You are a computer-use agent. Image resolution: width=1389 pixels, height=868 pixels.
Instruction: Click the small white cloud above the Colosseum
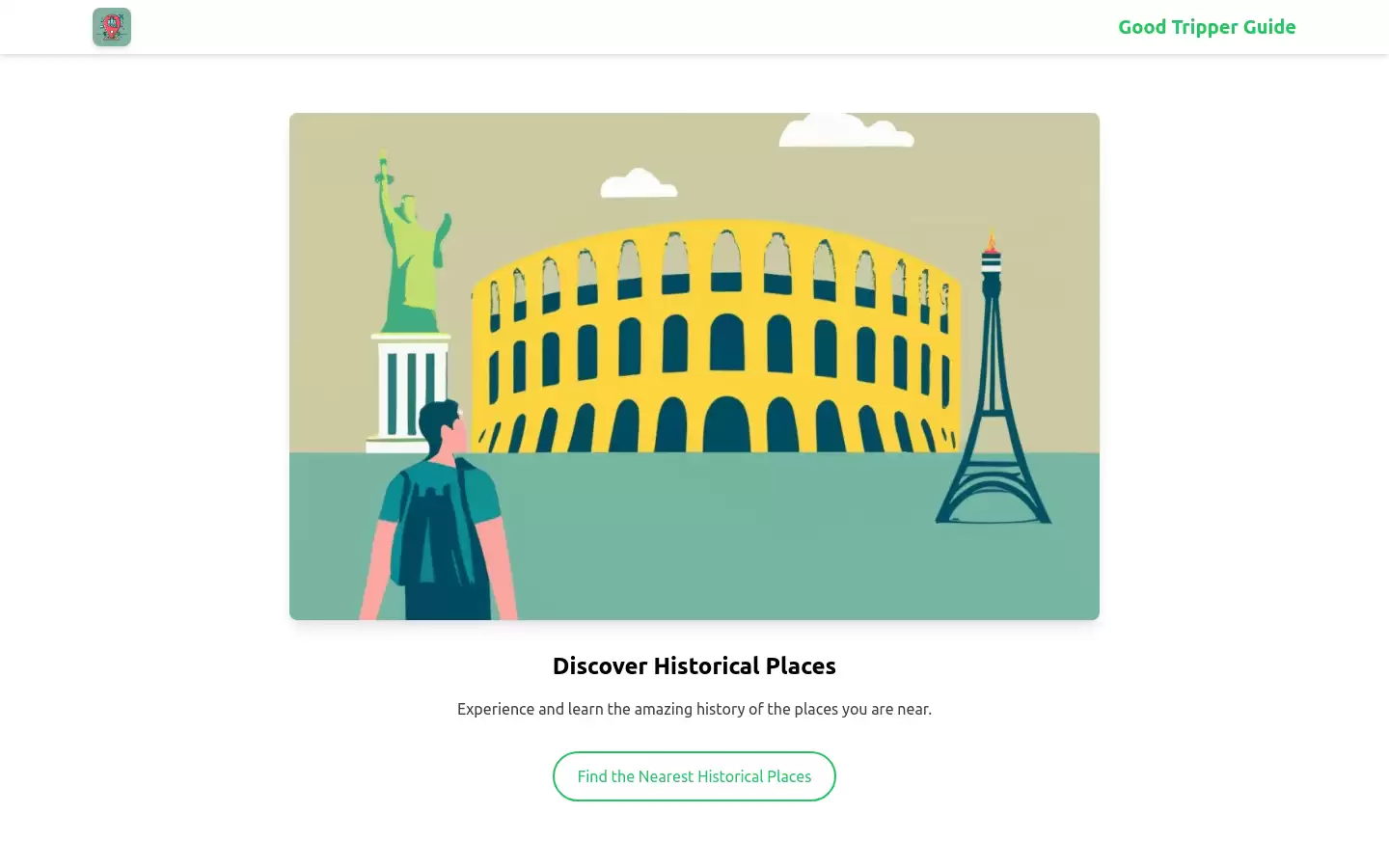[x=638, y=183]
